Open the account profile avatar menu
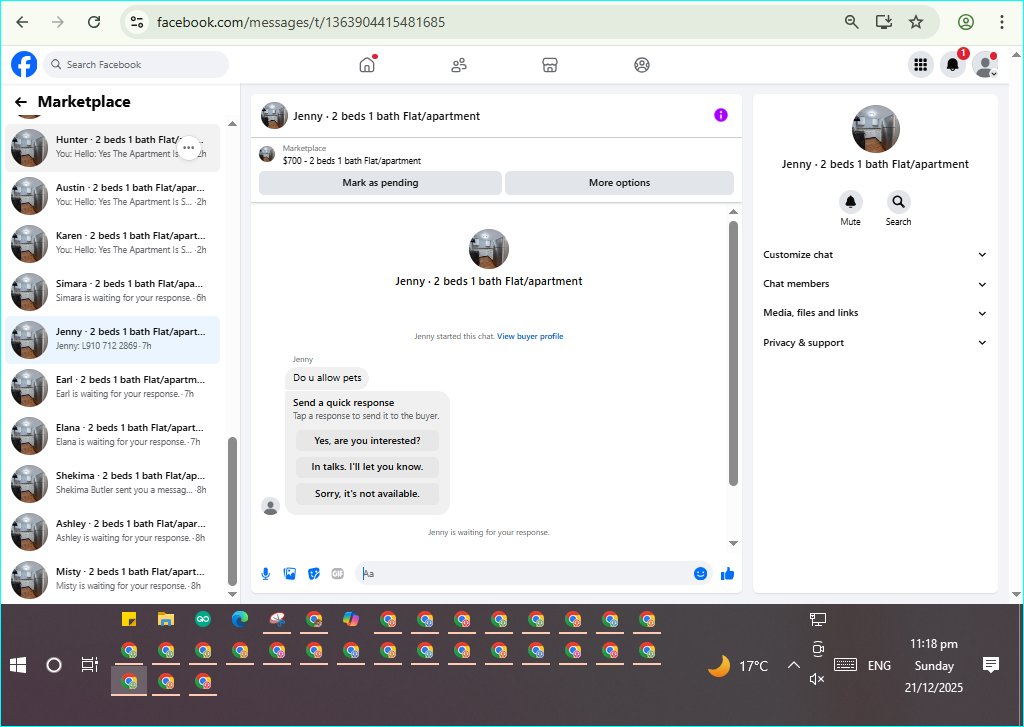This screenshot has width=1024, height=727. (985, 65)
